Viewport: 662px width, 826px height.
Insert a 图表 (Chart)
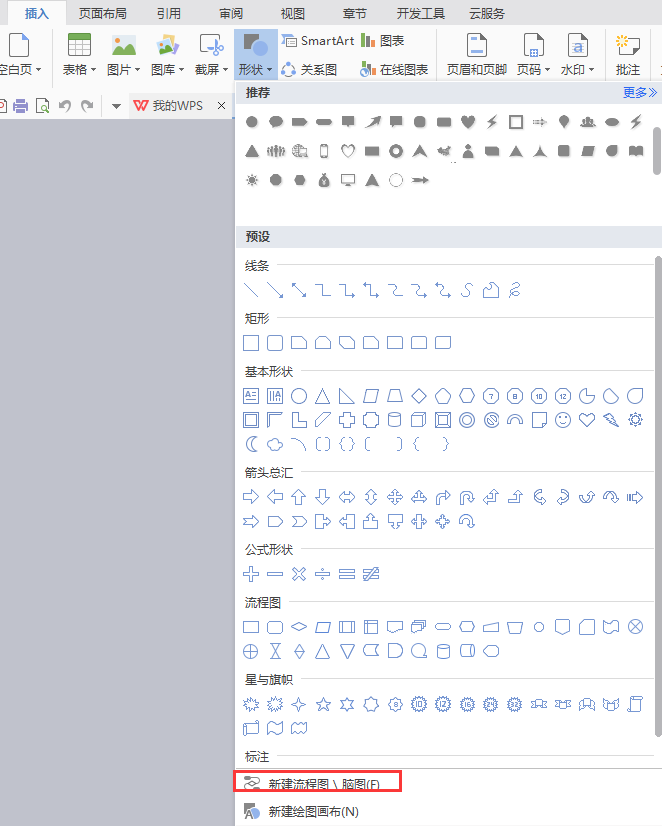coord(383,41)
